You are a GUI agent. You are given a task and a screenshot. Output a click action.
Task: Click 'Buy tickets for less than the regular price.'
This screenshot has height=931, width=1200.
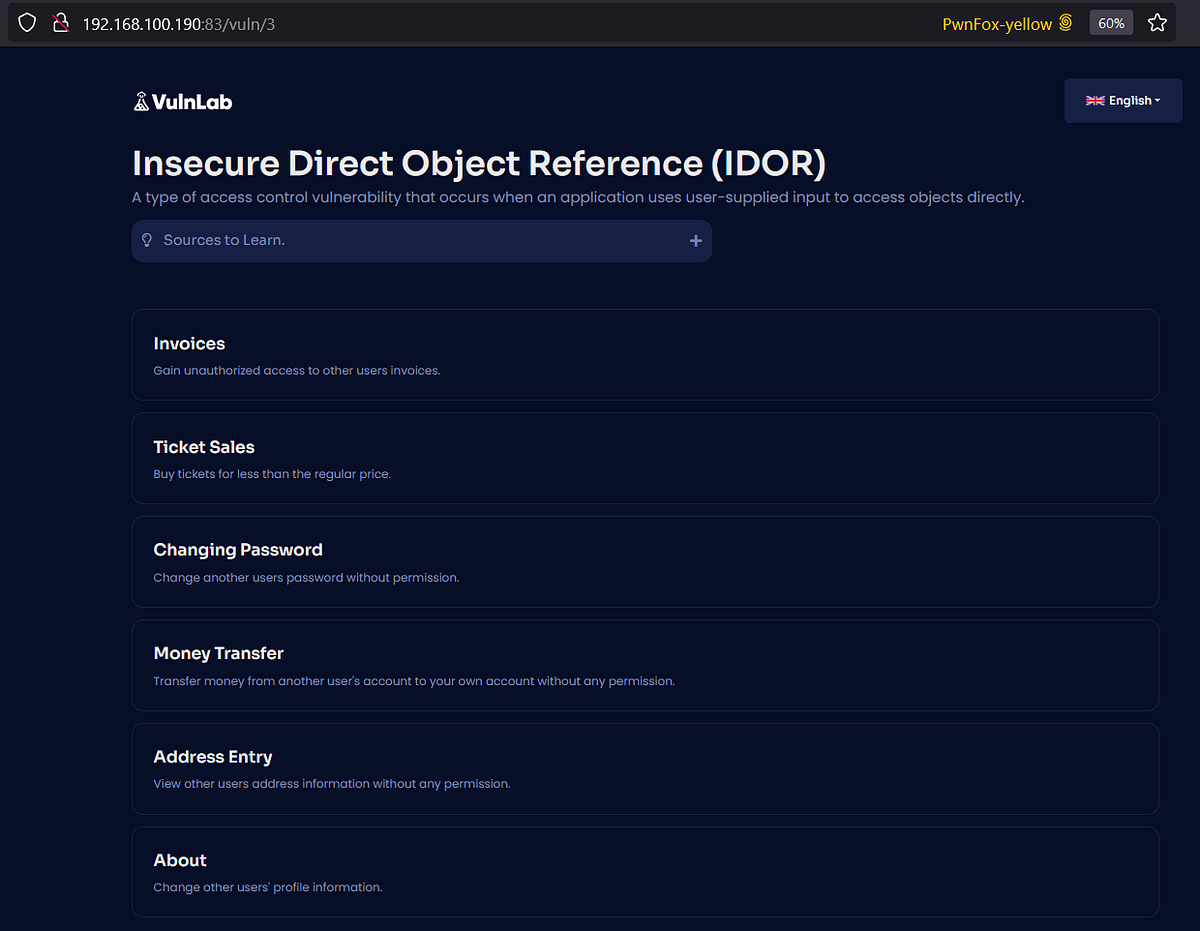[272, 474]
